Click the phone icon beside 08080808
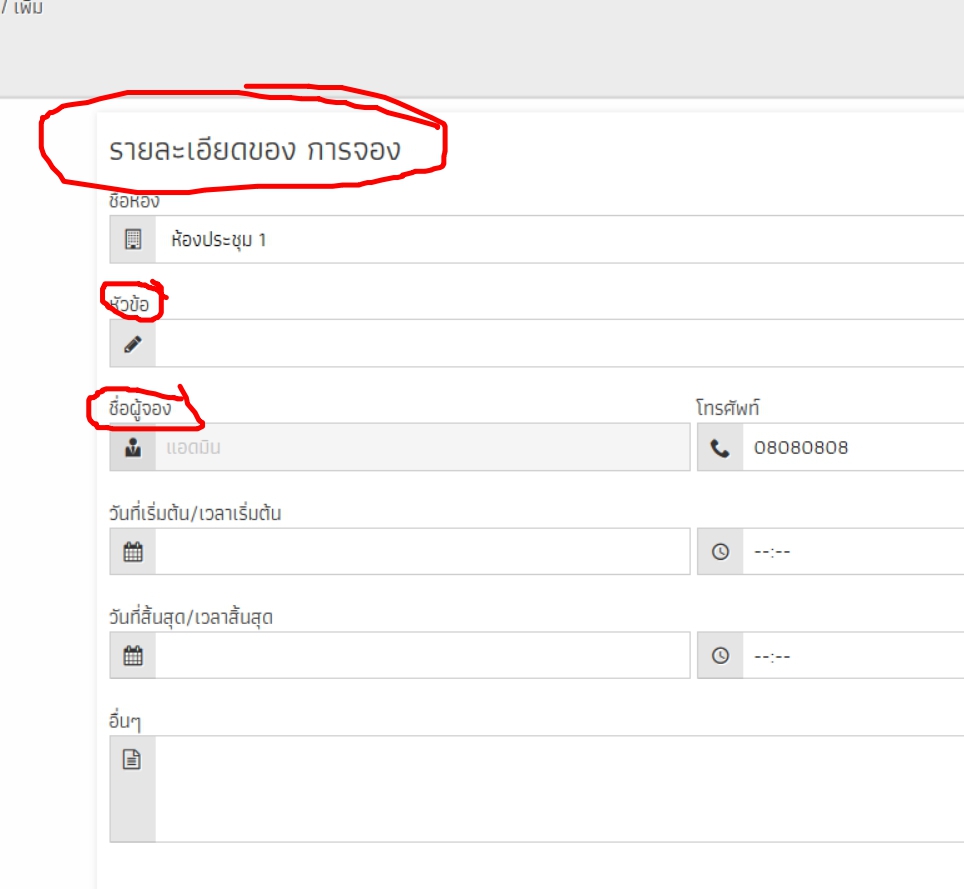Viewport: 964px width, 889px height. 720,448
